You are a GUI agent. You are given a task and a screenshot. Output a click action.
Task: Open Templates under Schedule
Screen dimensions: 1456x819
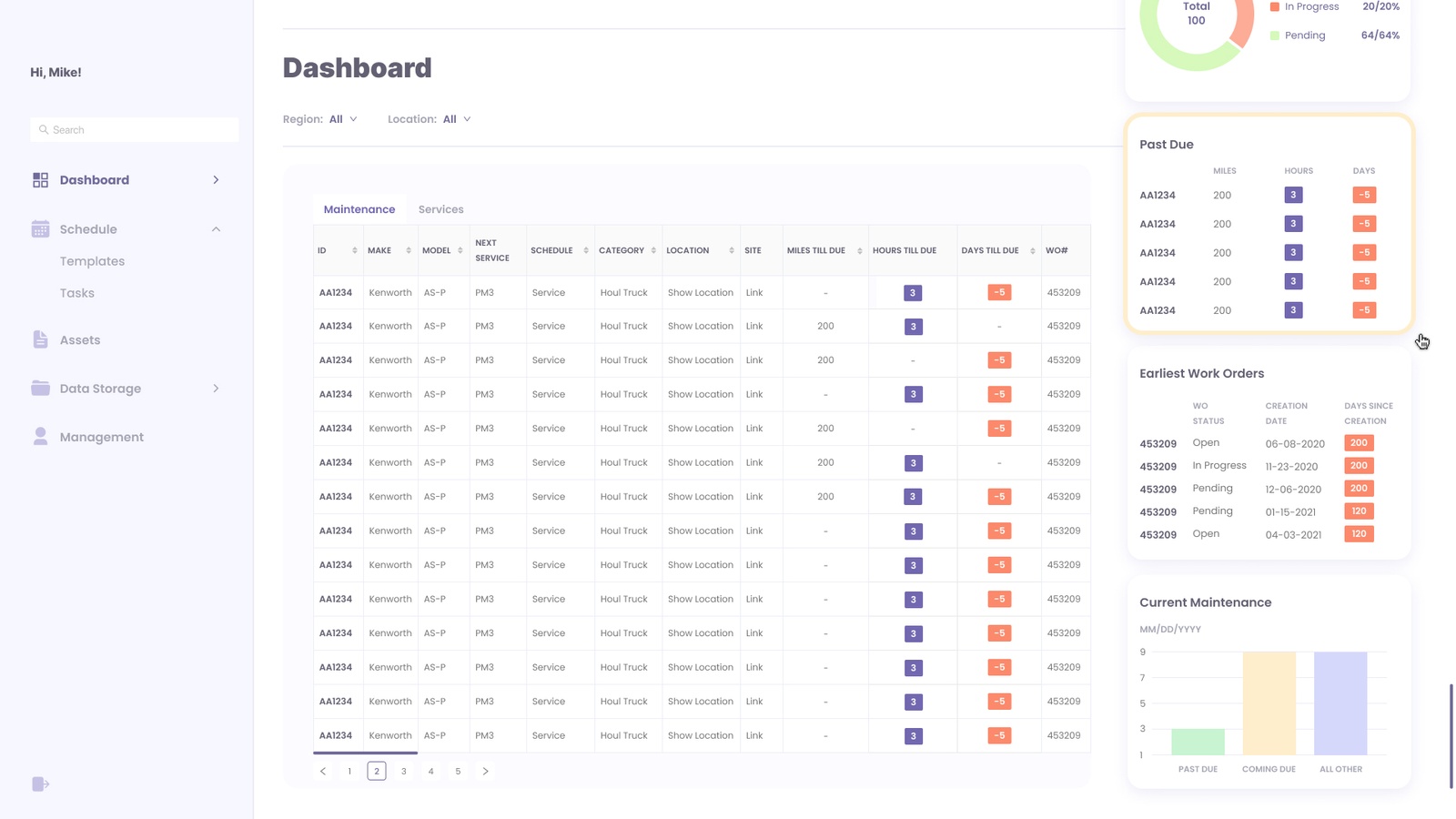coord(92,261)
